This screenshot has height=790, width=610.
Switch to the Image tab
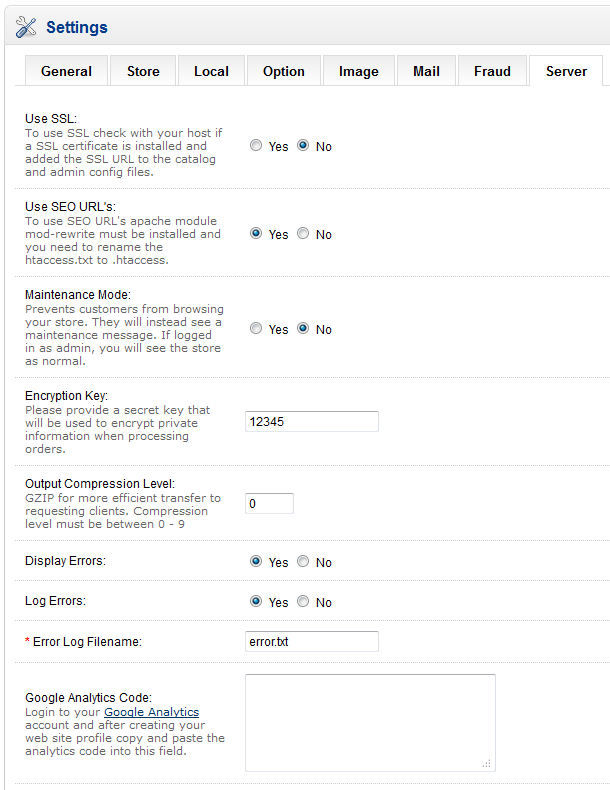tap(358, 71)
